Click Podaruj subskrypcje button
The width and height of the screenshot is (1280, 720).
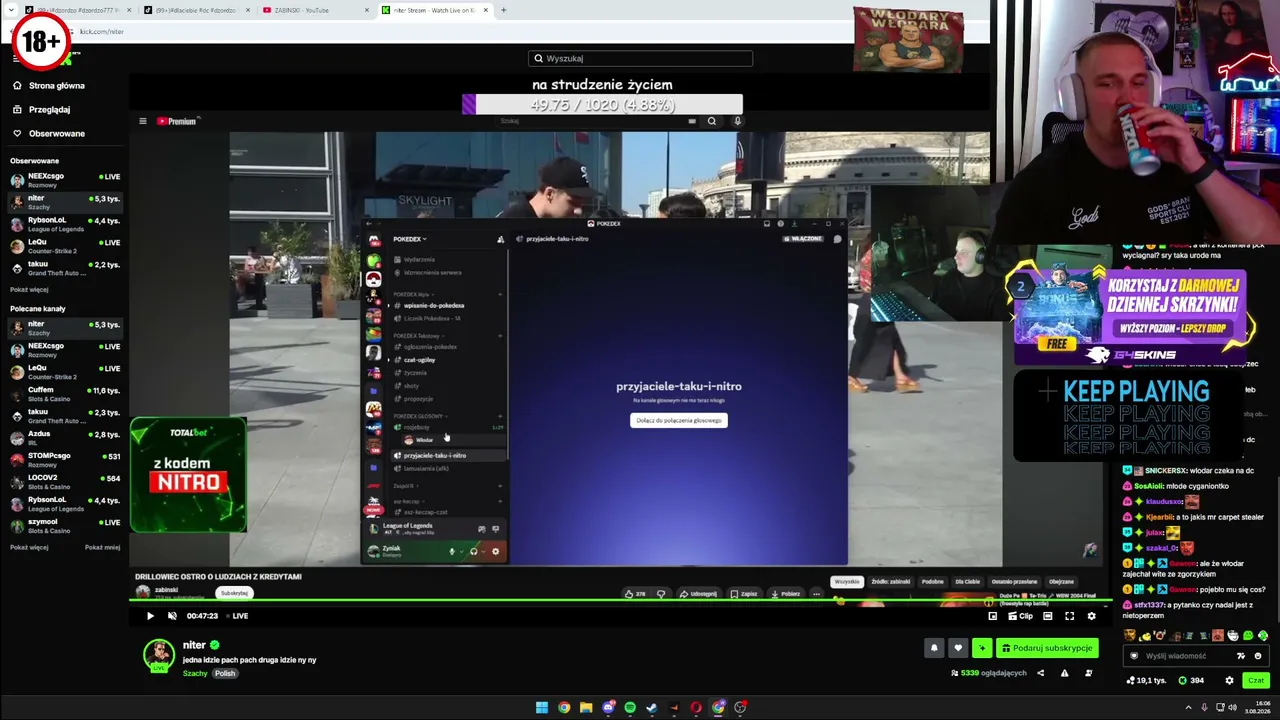coord(1047,648)
